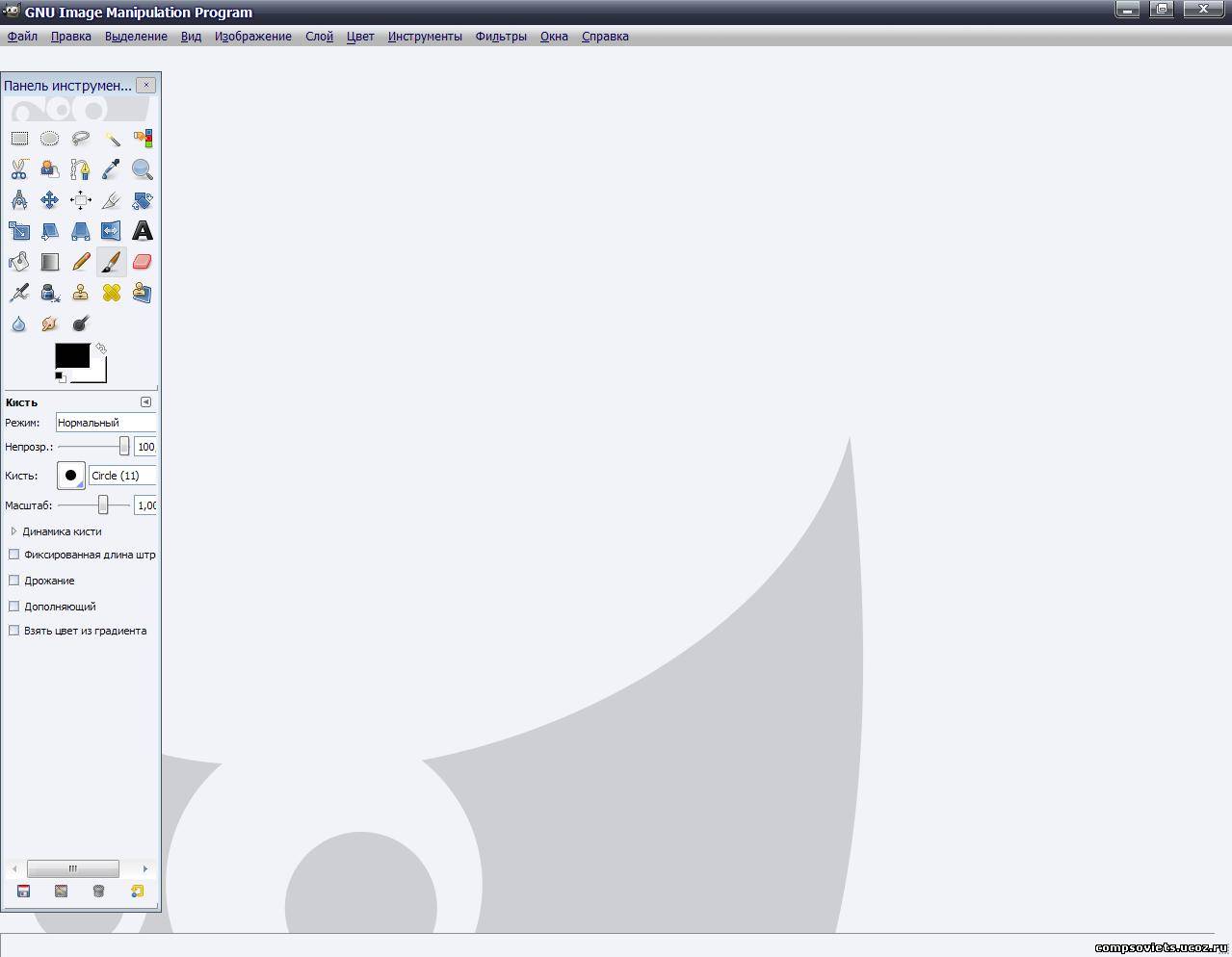Click the Масштаб scale slider

(93, 504)
